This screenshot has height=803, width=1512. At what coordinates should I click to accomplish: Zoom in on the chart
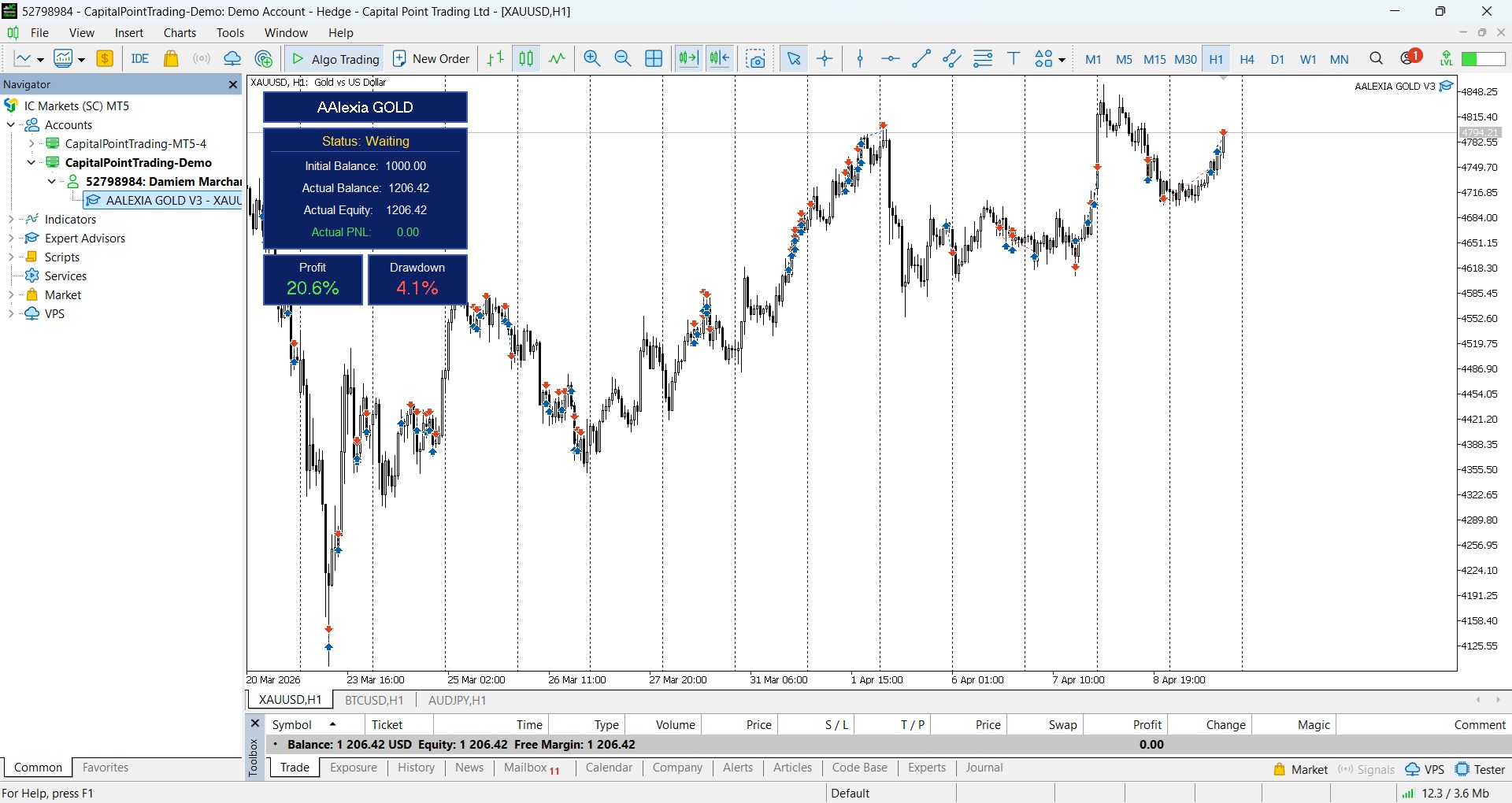592,59
